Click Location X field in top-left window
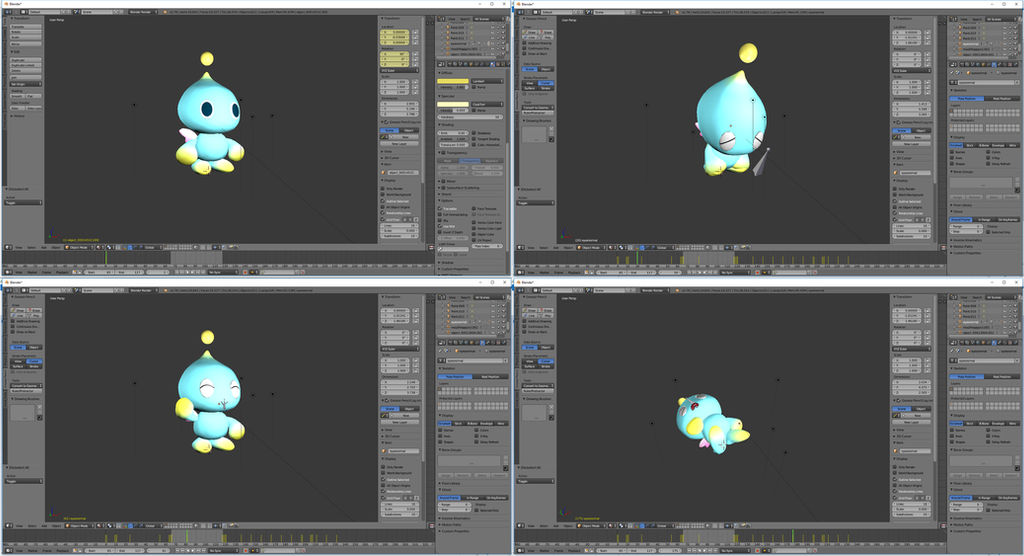 coord(394,32)
